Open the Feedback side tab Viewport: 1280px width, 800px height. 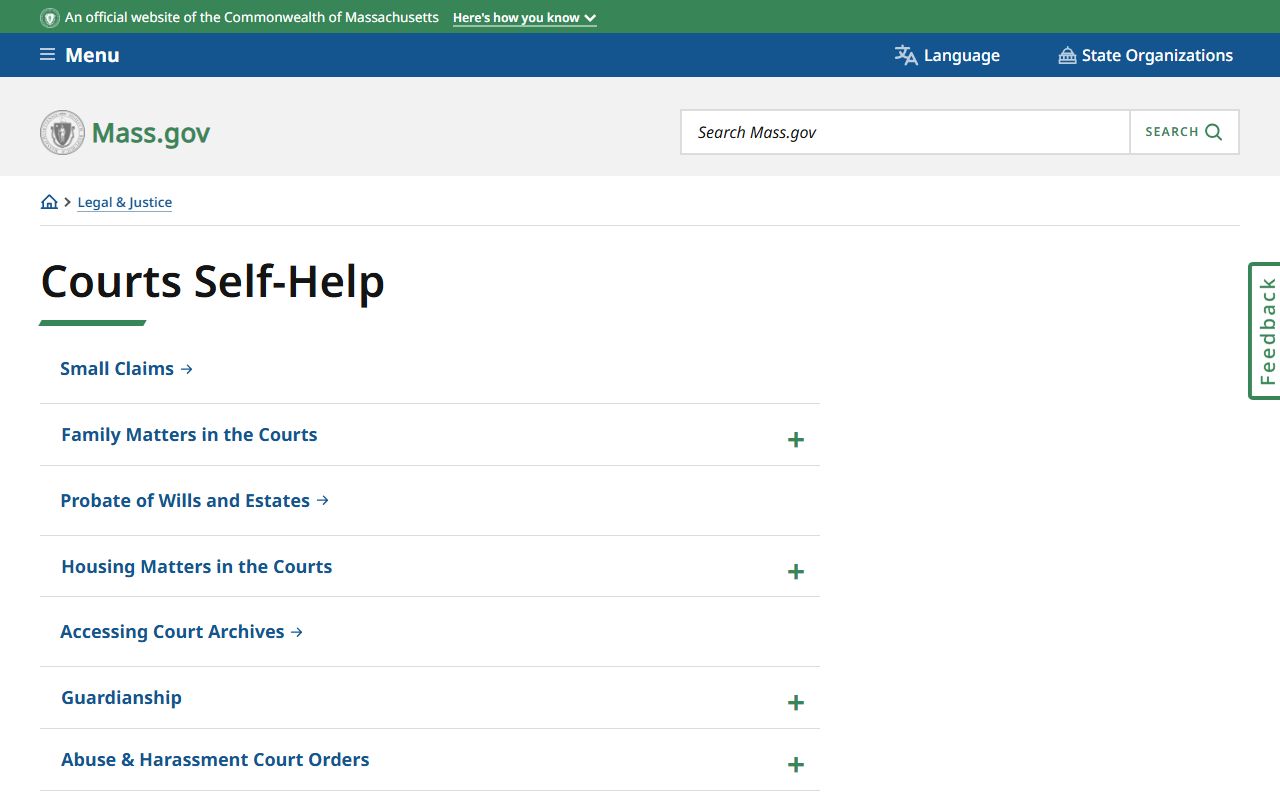[x=1265, y=331]
